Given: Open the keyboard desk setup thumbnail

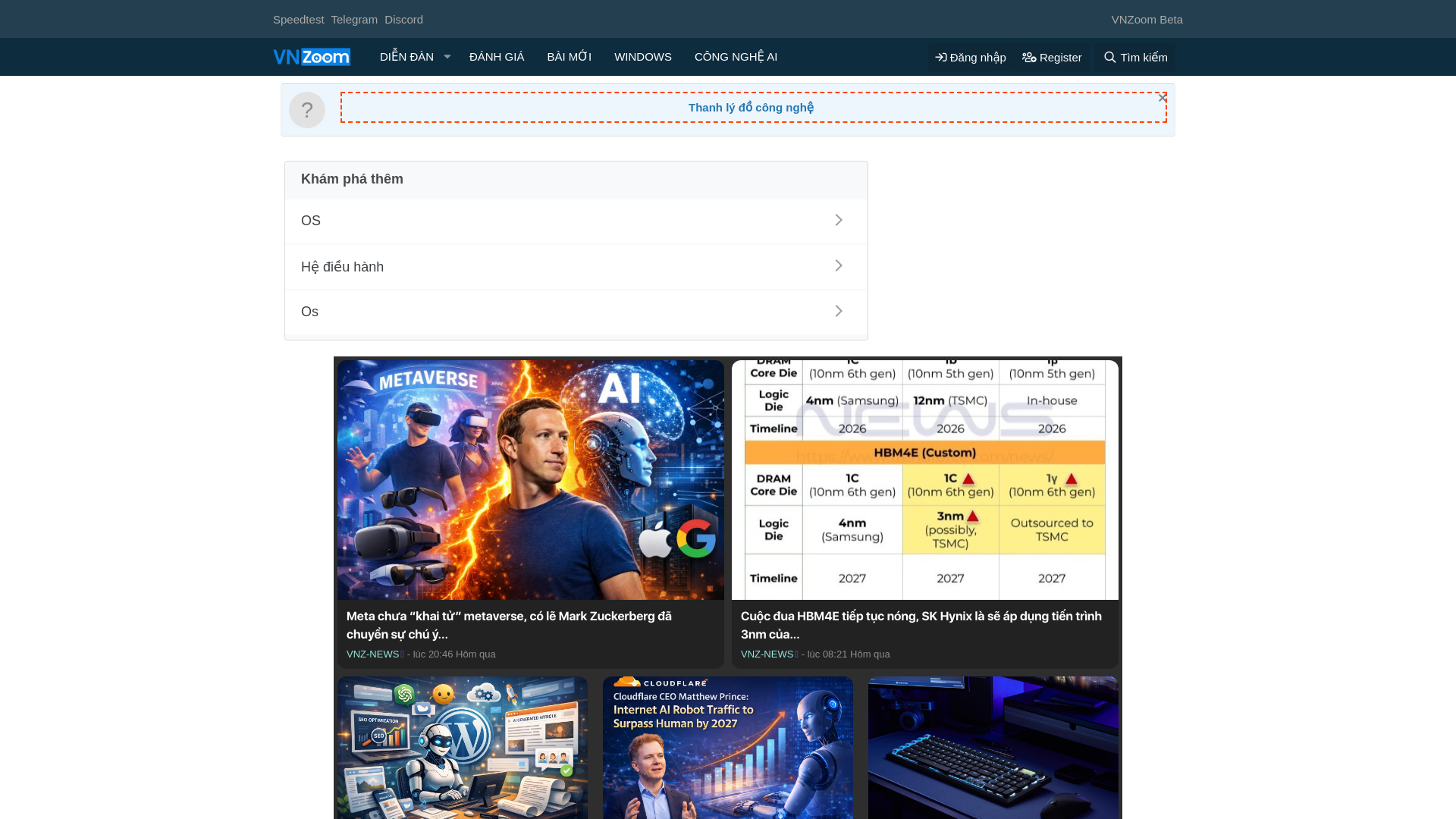Looking at the screenshot, I should [x=993, y=748].
